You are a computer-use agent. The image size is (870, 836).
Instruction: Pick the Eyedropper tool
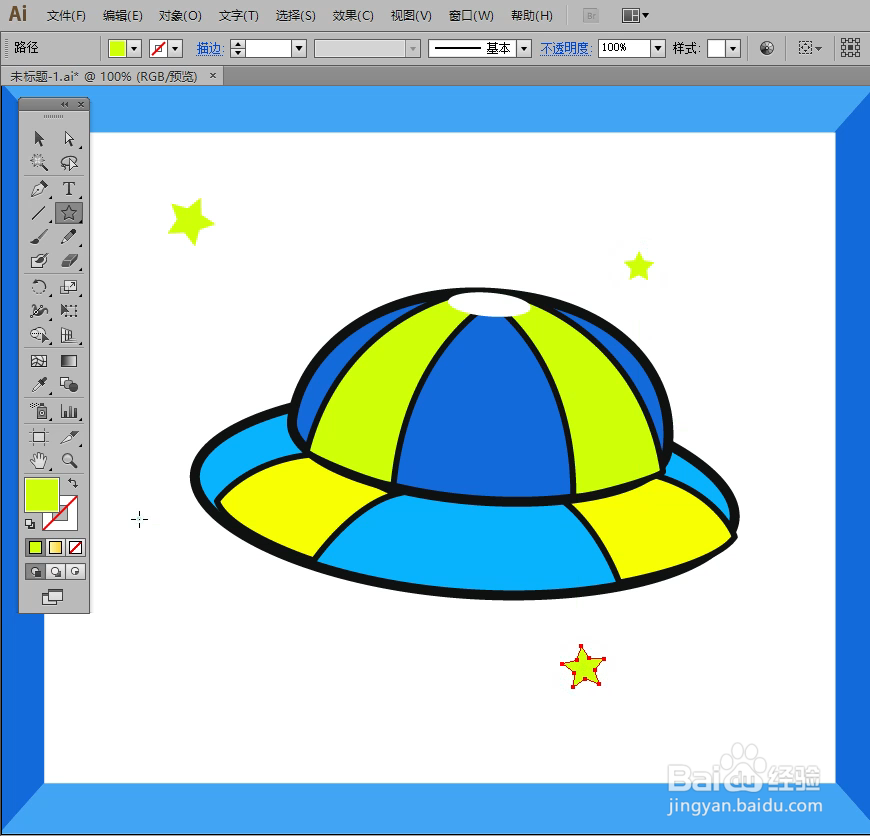click(39, 385)
